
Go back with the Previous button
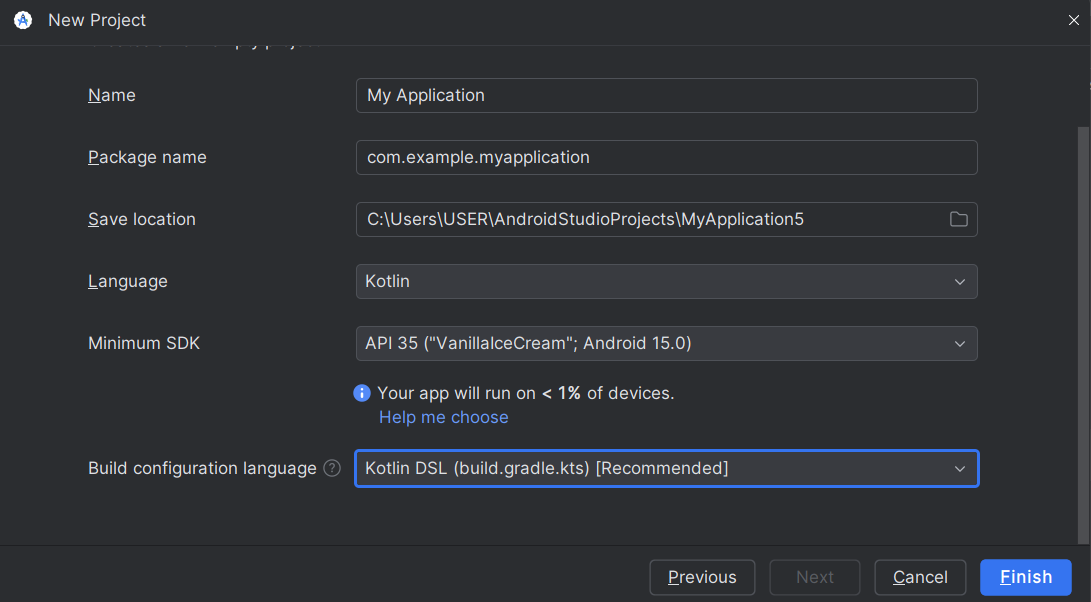(x=702, y=577)
